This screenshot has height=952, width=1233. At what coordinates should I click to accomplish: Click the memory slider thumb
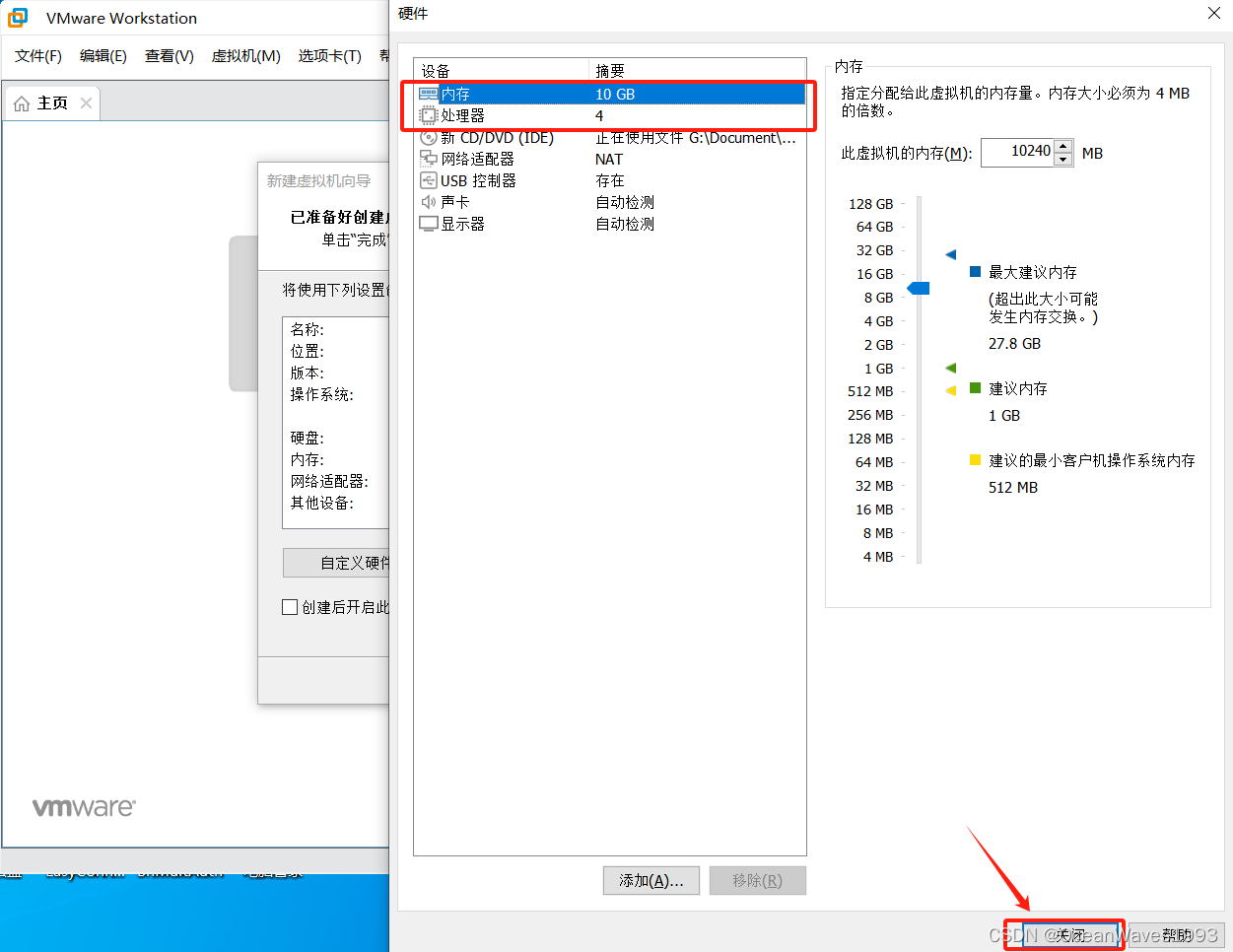pos(919,288)
